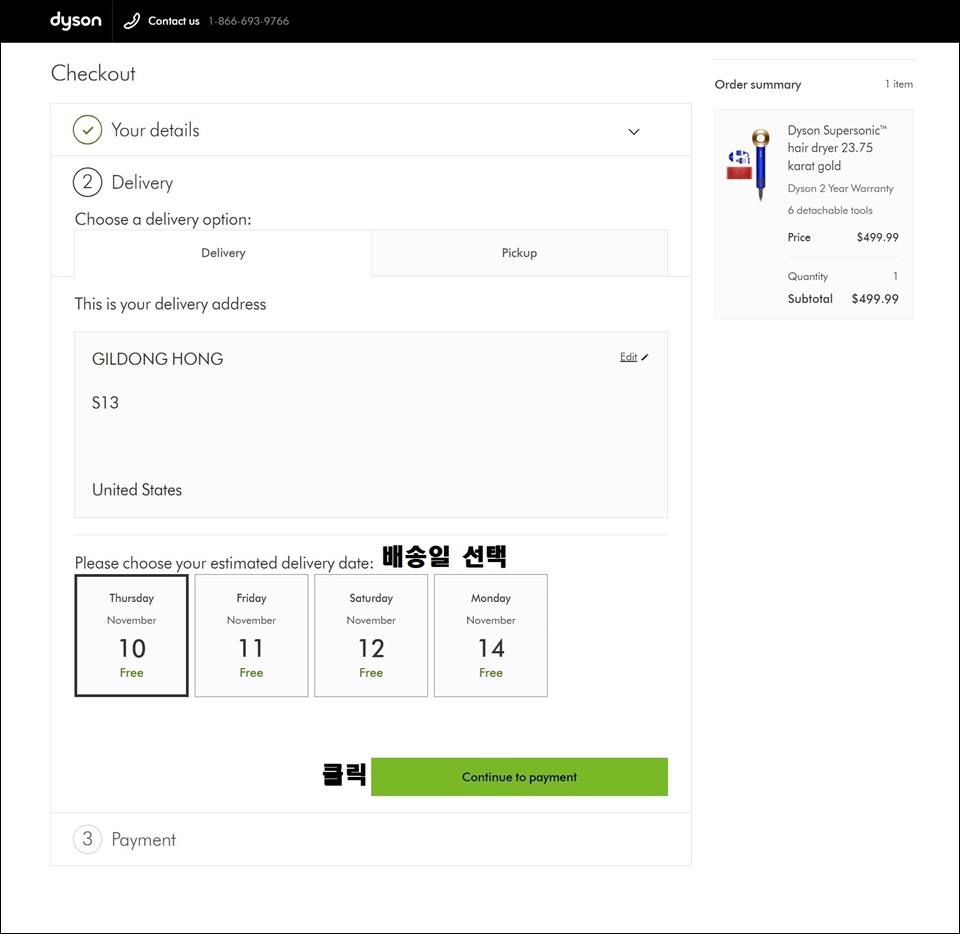Switch to the Delivery tab
Image resolution: width=960 pixels, height=934 pixels.
coord(223,253)
